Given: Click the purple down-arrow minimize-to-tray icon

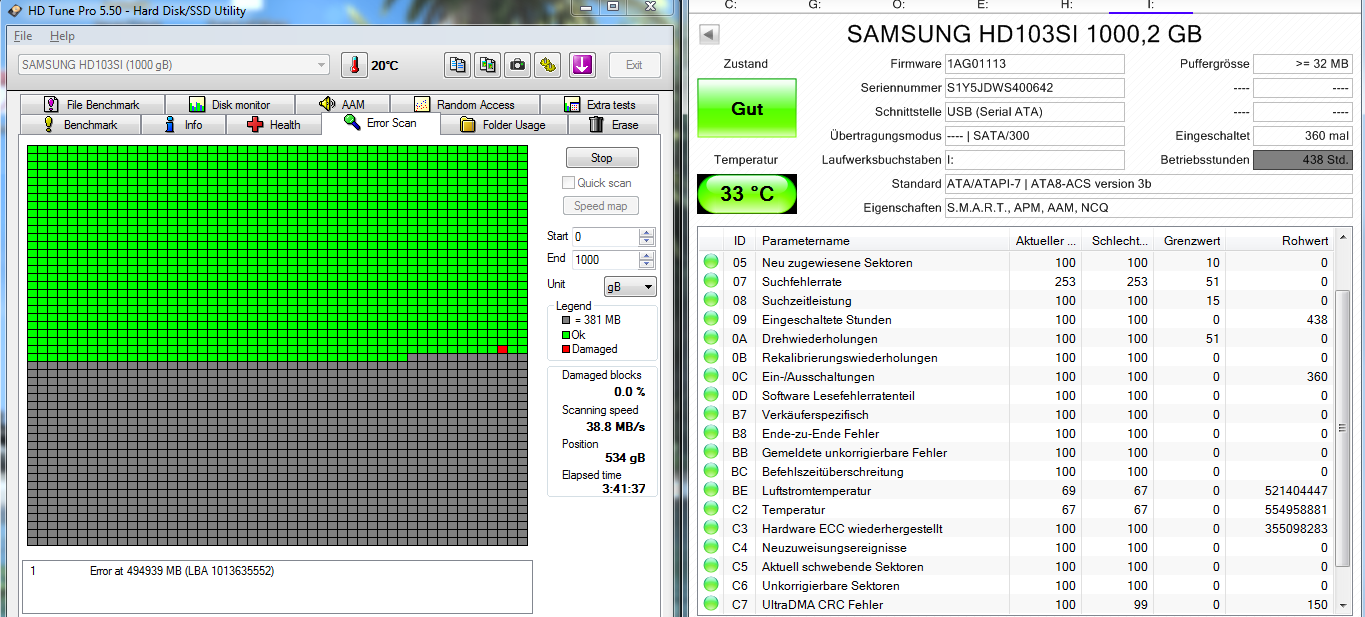Looking at the screenshot, I should (582, 65).
